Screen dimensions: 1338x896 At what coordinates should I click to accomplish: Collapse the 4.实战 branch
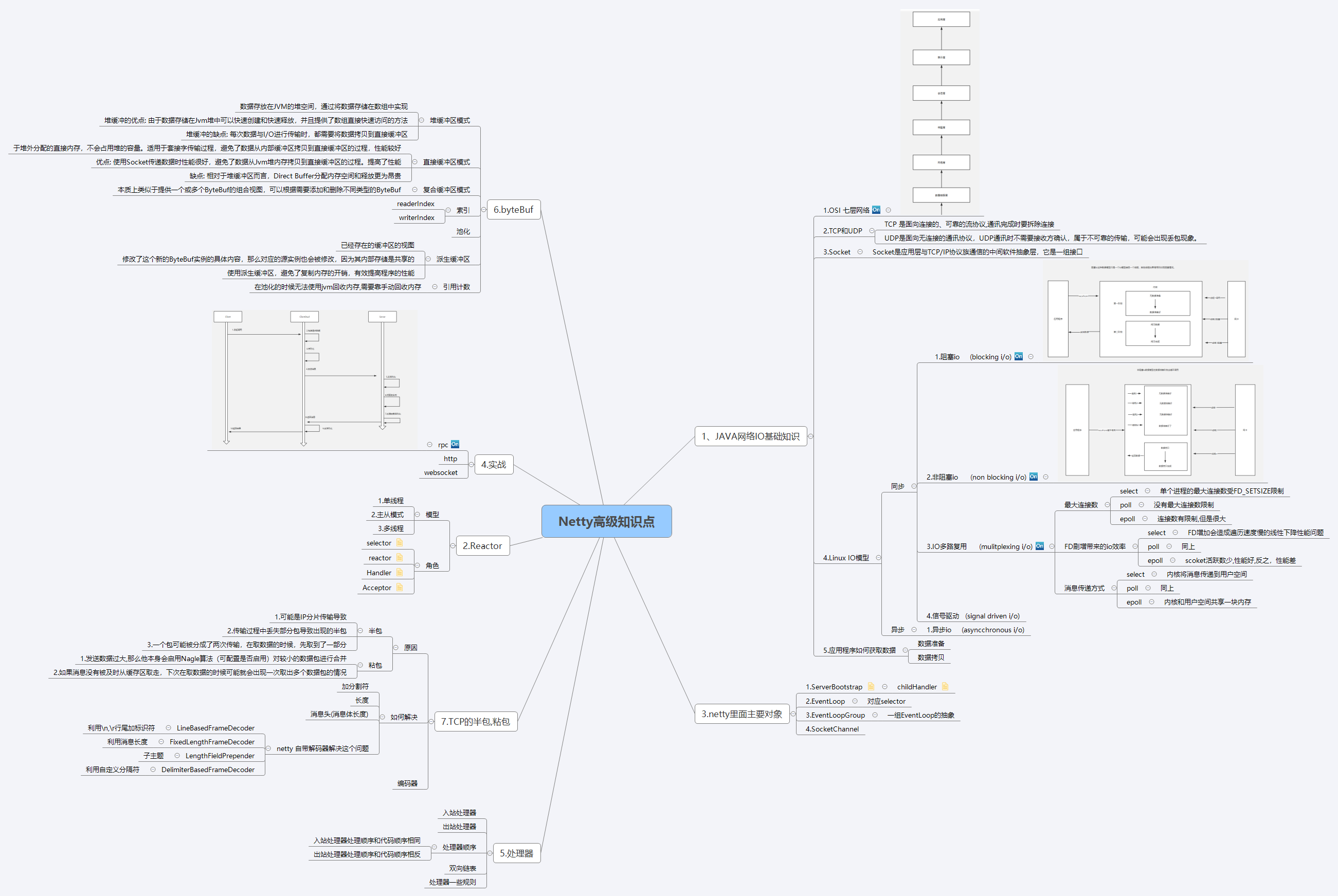coord(472,465)
